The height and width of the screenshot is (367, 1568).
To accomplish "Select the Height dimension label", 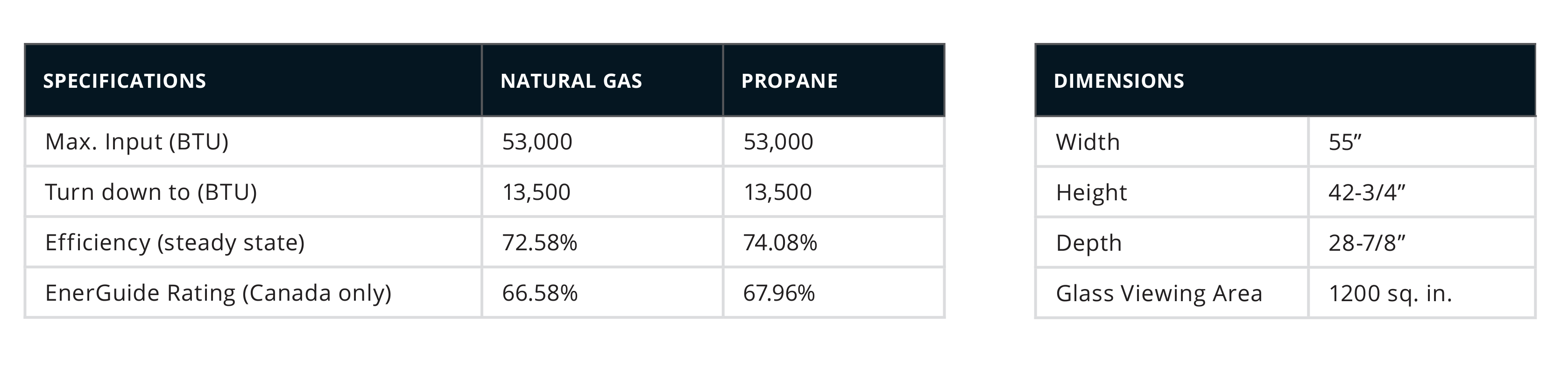I will coord(1091,193).
